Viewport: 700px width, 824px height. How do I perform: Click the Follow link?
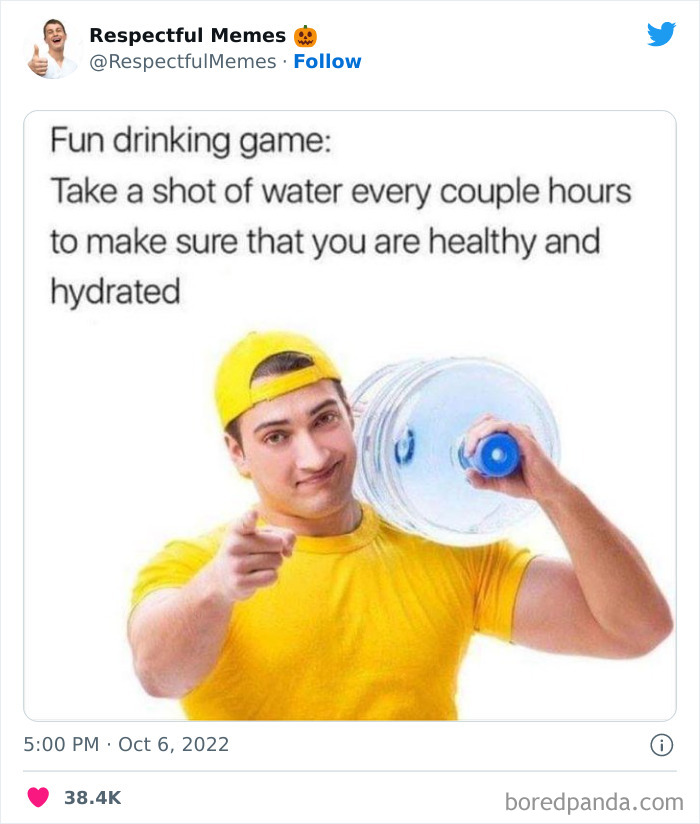(330, 61)
